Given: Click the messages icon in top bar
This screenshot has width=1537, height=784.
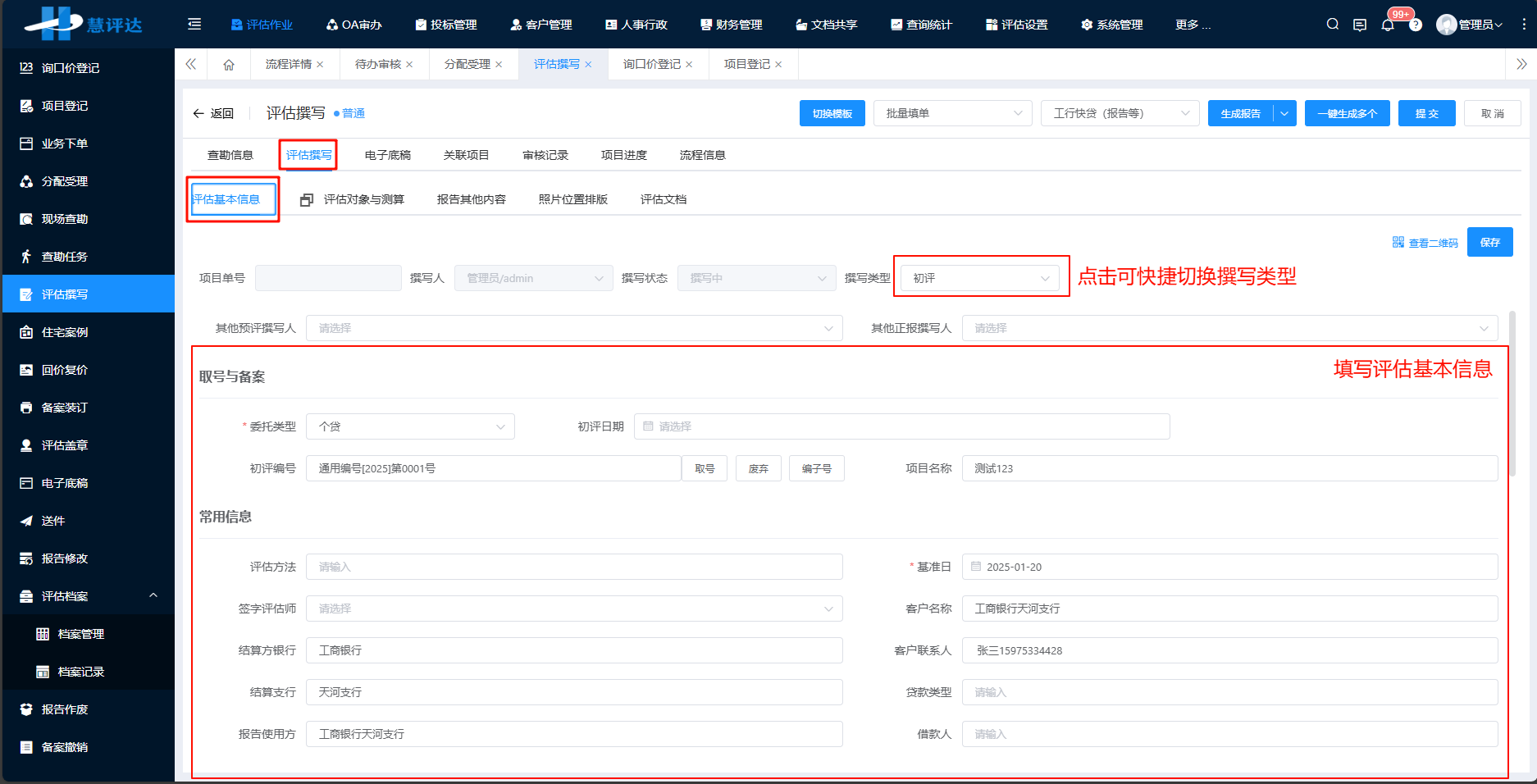Looking at the screenshot, I should (x=1360, y=25).
